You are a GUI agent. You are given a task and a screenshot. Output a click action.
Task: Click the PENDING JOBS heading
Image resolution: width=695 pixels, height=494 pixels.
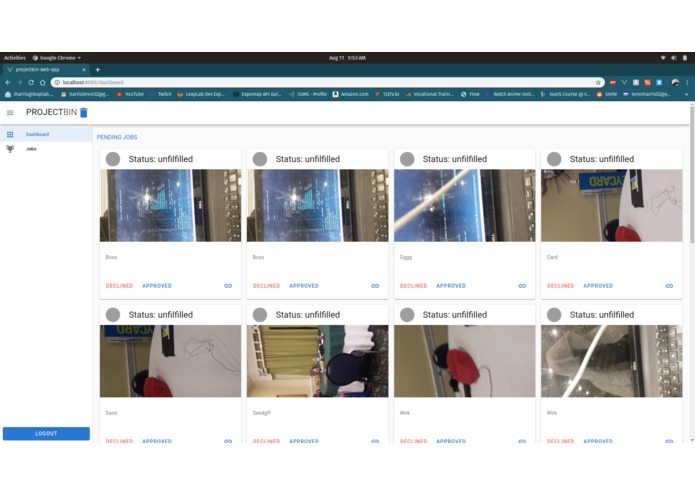point(117,137)
